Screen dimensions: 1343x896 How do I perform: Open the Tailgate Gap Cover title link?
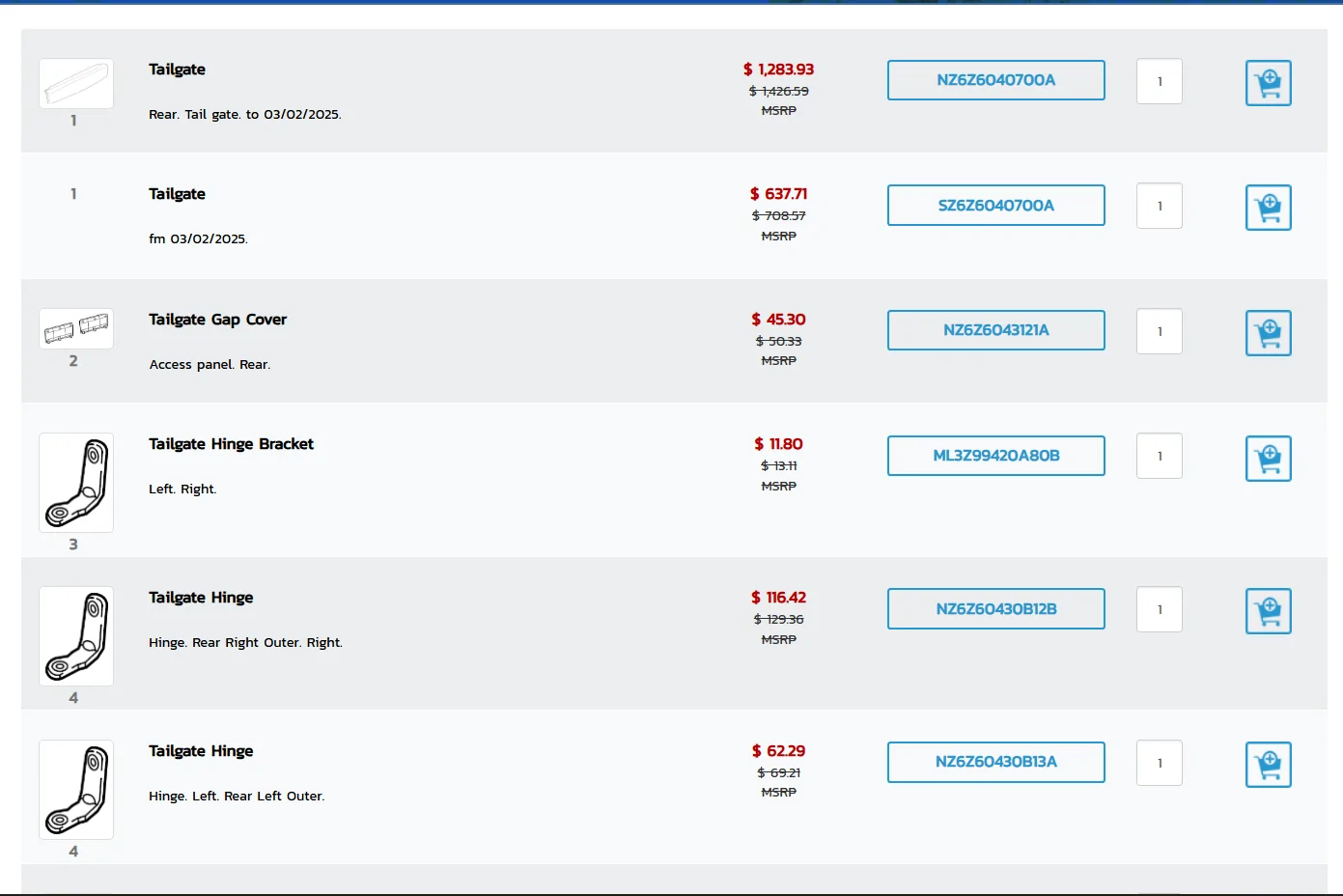(x=217, y=320)
